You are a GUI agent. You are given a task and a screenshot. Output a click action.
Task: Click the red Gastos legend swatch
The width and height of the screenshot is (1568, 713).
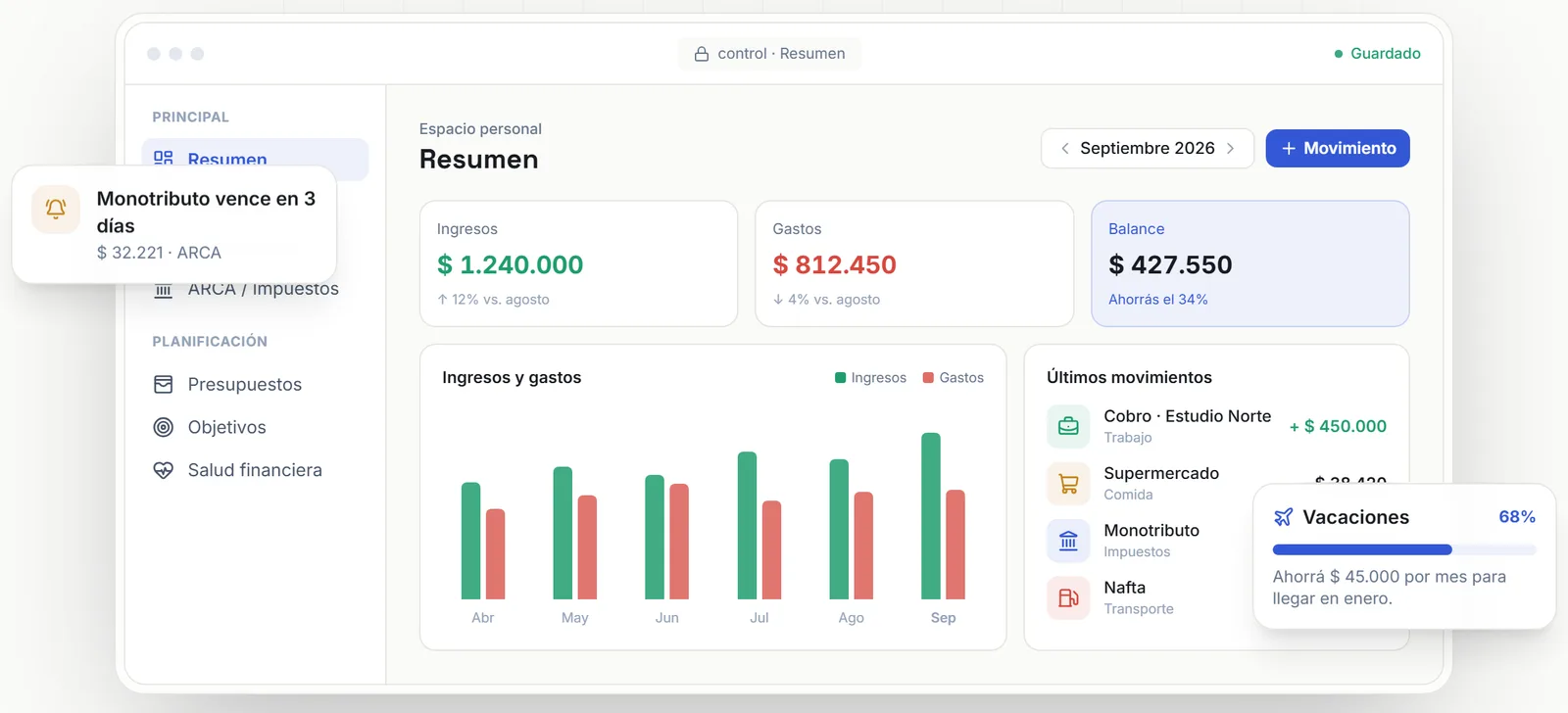928,378
